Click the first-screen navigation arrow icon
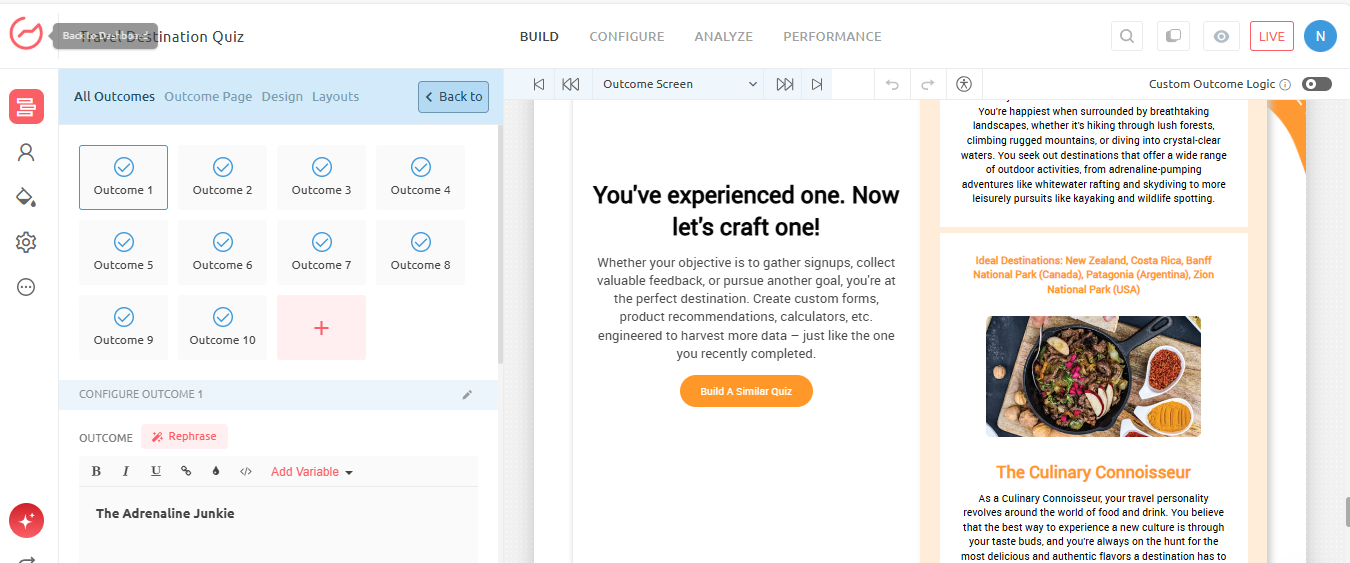The height and width of the screenshot is (563, 1350). click(539, 85)
